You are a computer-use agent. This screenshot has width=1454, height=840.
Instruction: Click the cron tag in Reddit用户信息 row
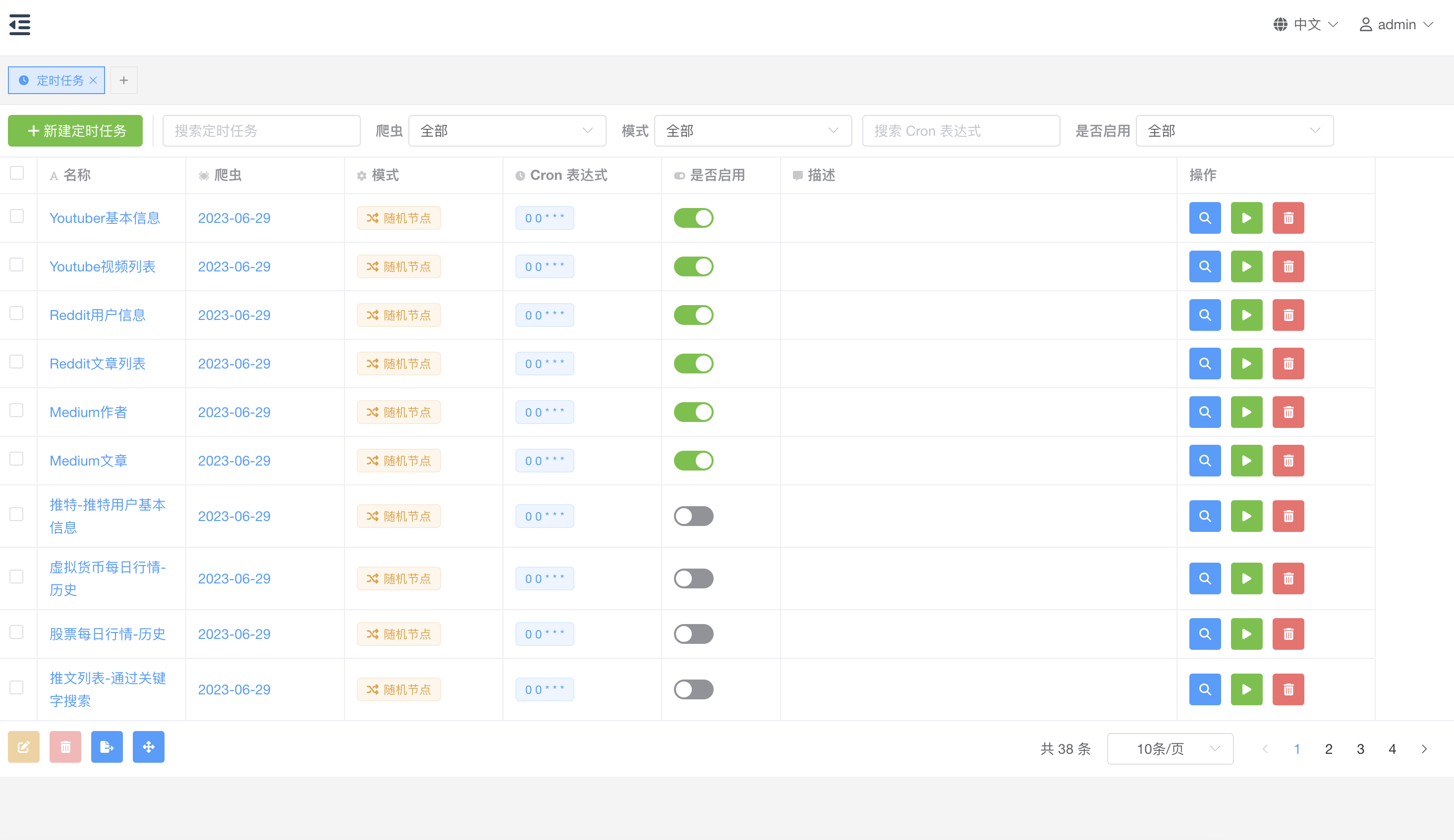[x=545, y=315]
